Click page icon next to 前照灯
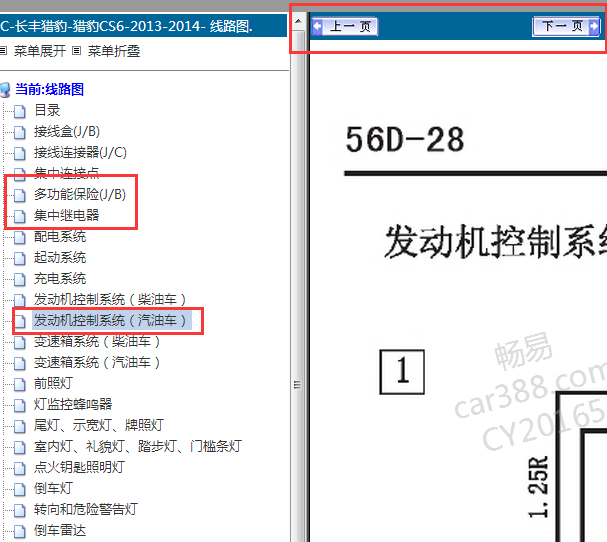Screen dimensions: 607x542 coord(20,384)
